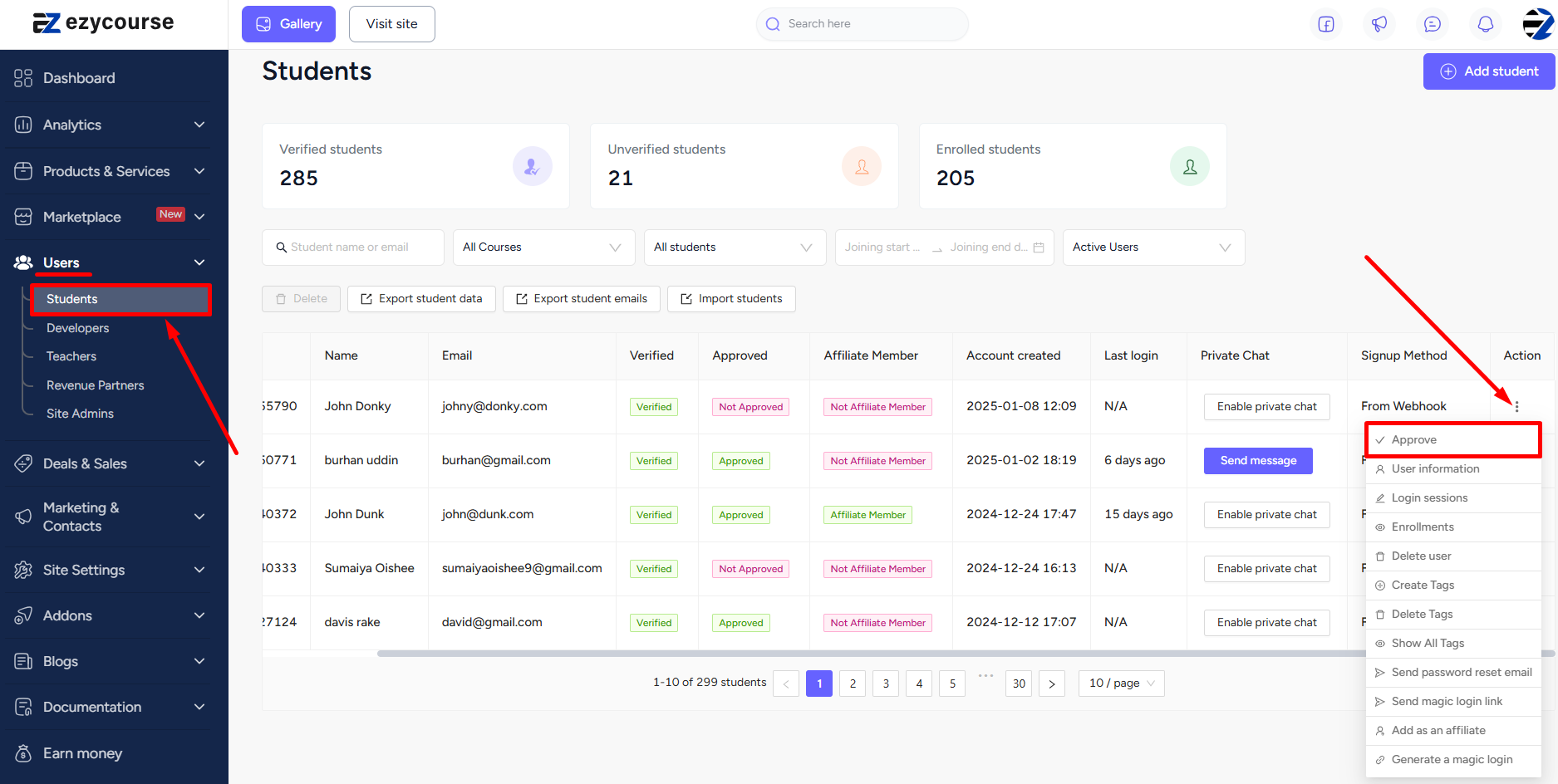Open the notifications bell icon
1558x784 pixels.
click(x=1486, y=24)
